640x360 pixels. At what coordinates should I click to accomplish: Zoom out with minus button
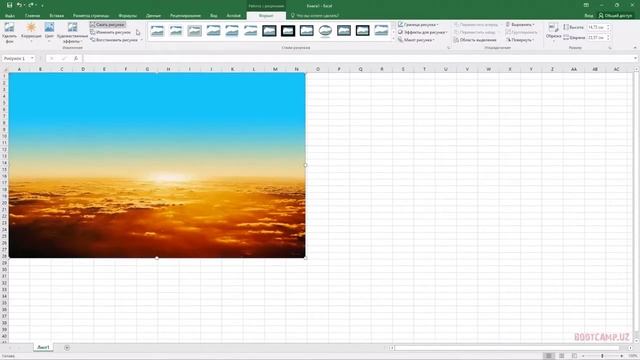(x=583, y=356)
